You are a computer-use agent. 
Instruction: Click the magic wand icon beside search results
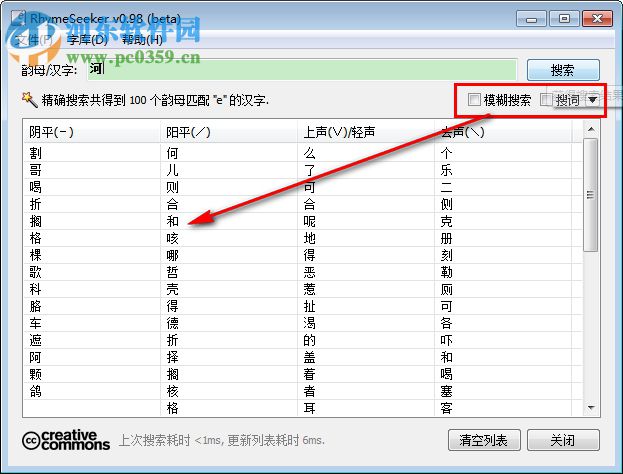tap(29, 99)
